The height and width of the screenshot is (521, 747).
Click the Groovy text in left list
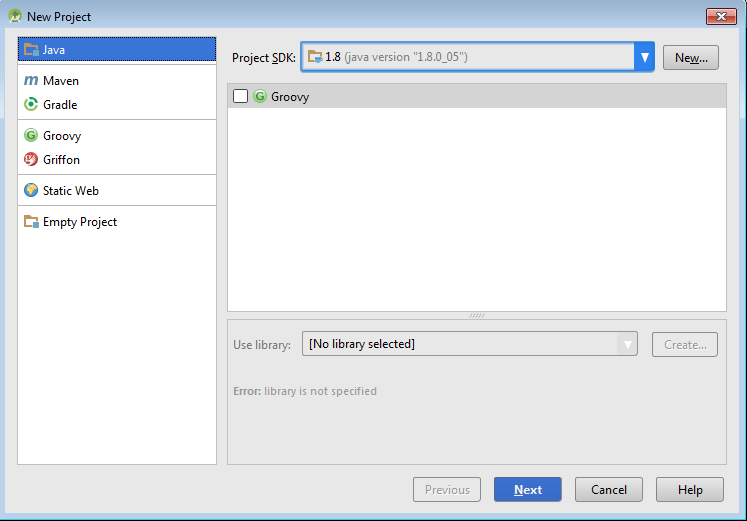pyautogui.click(x=62, y=136)
